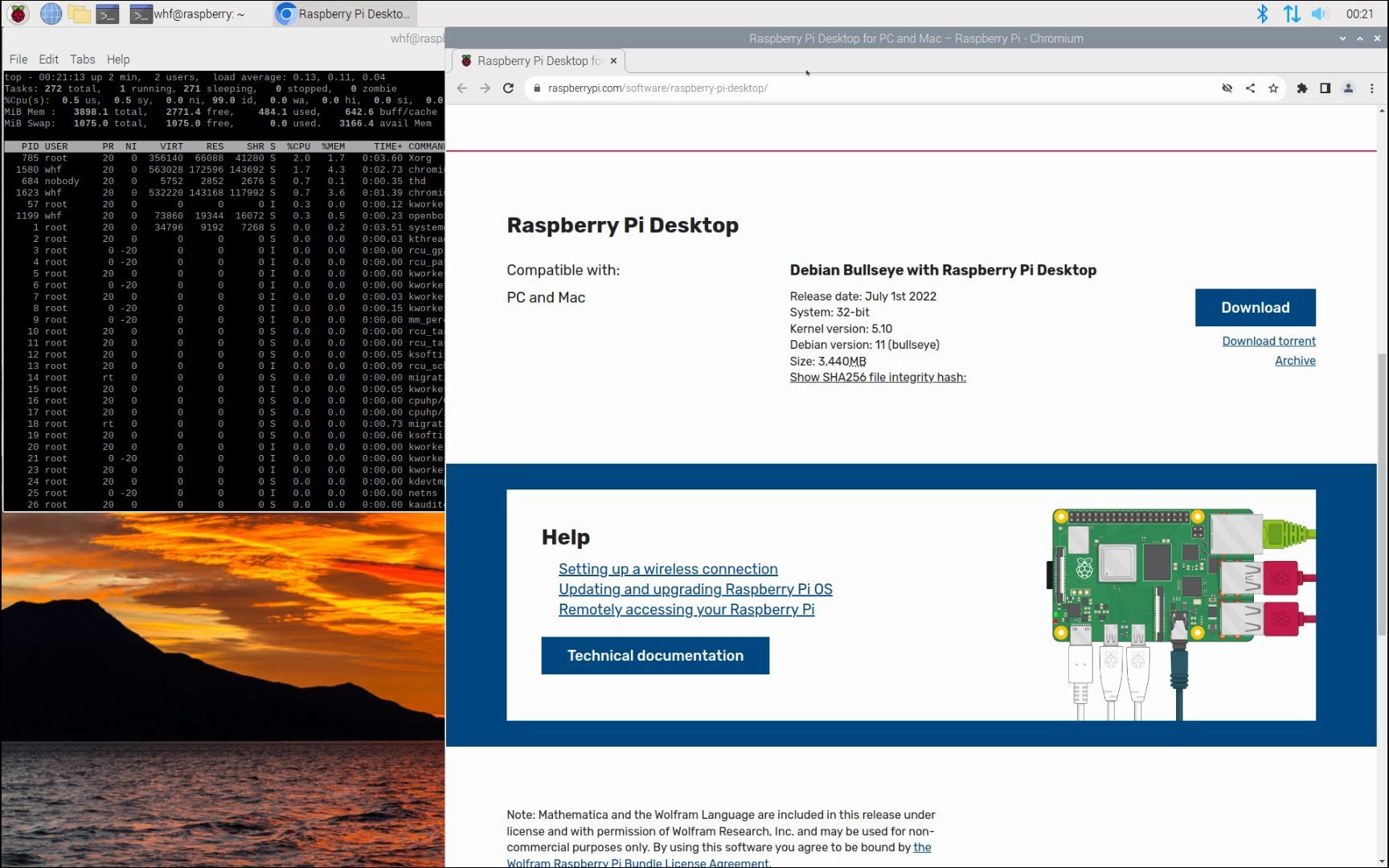The height and width of the screenshot is (868, 1389).
Task: Show SHA256 file integrity hash
Action: pos(878,378)
